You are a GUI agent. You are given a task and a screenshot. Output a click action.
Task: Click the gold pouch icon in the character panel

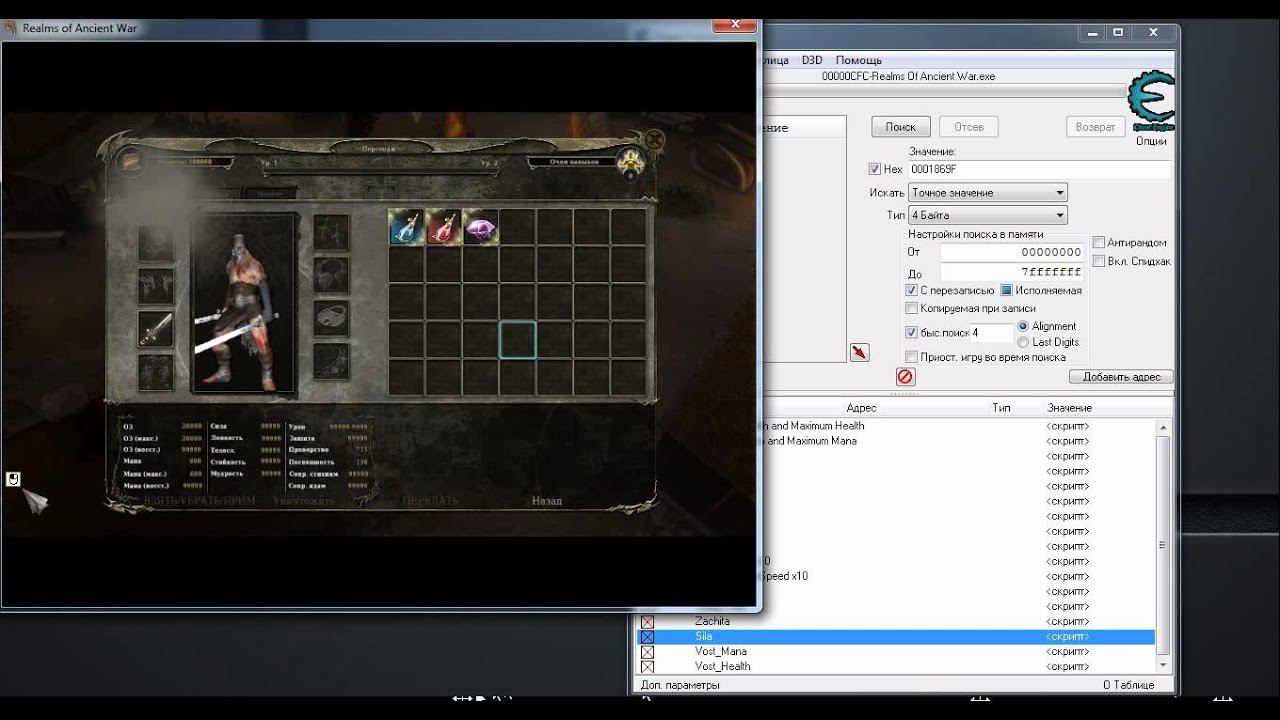[x=129, y=161]
